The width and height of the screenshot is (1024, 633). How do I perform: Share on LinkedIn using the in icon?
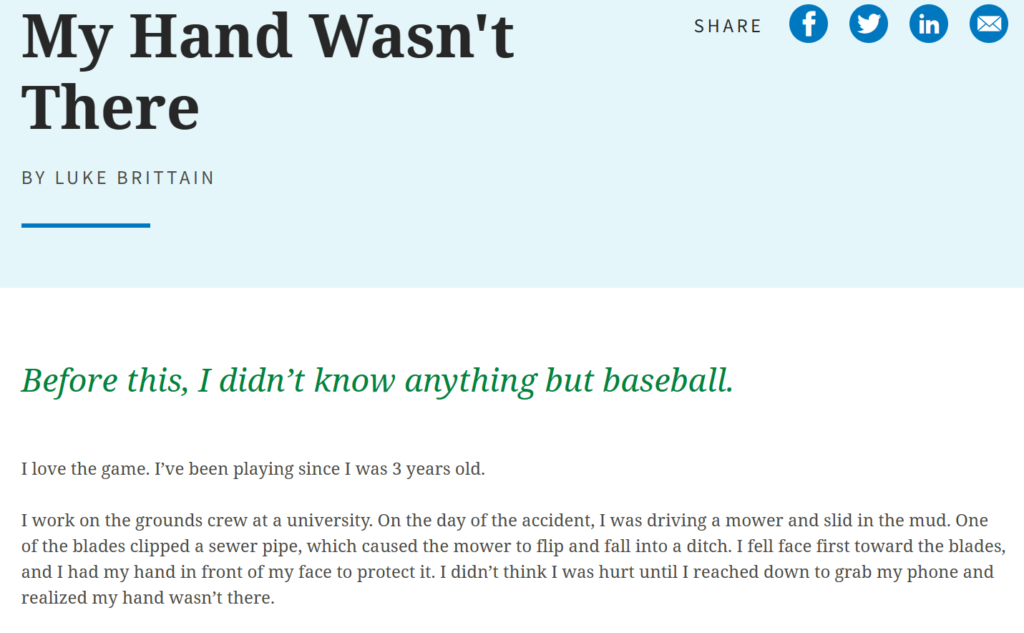pos(928,24)
